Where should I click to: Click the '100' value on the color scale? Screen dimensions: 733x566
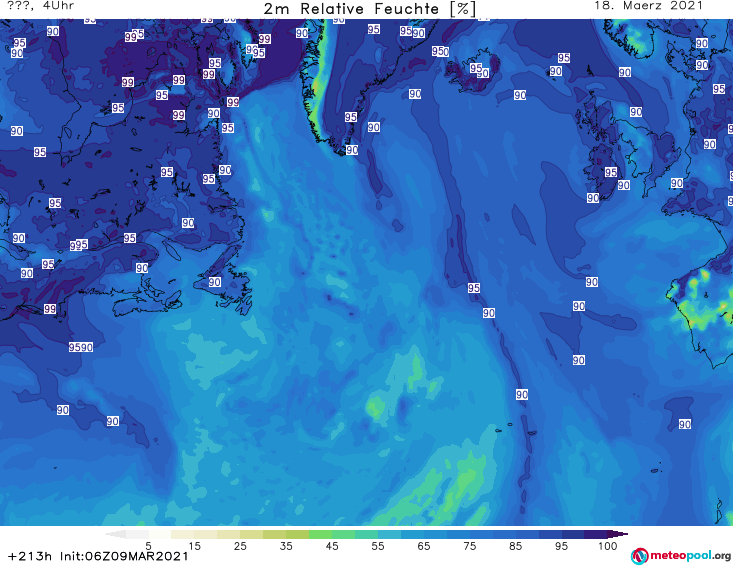click(608, 546)
